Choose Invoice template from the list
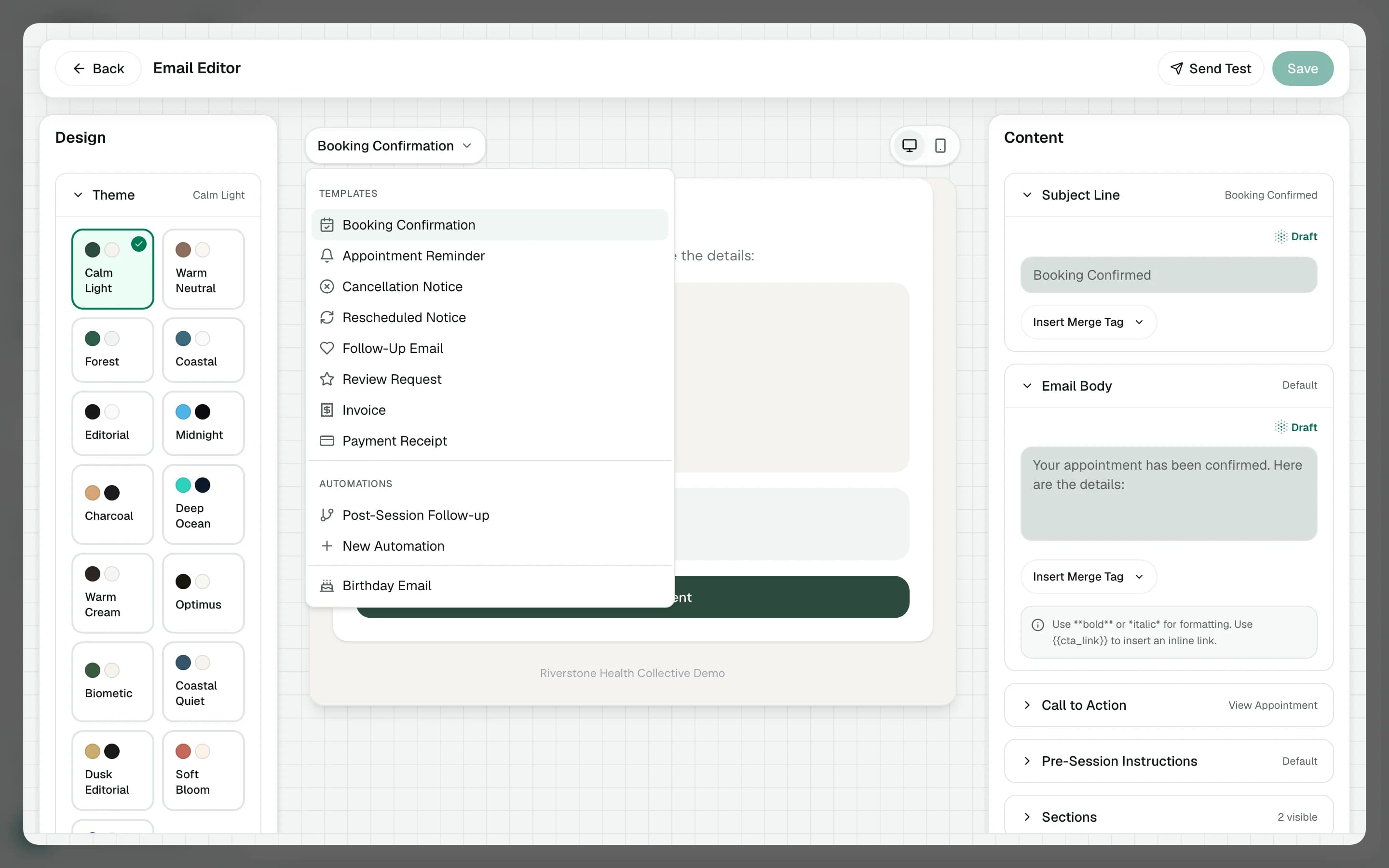The width and height of the screenshot is (1389, 868). 490,410
